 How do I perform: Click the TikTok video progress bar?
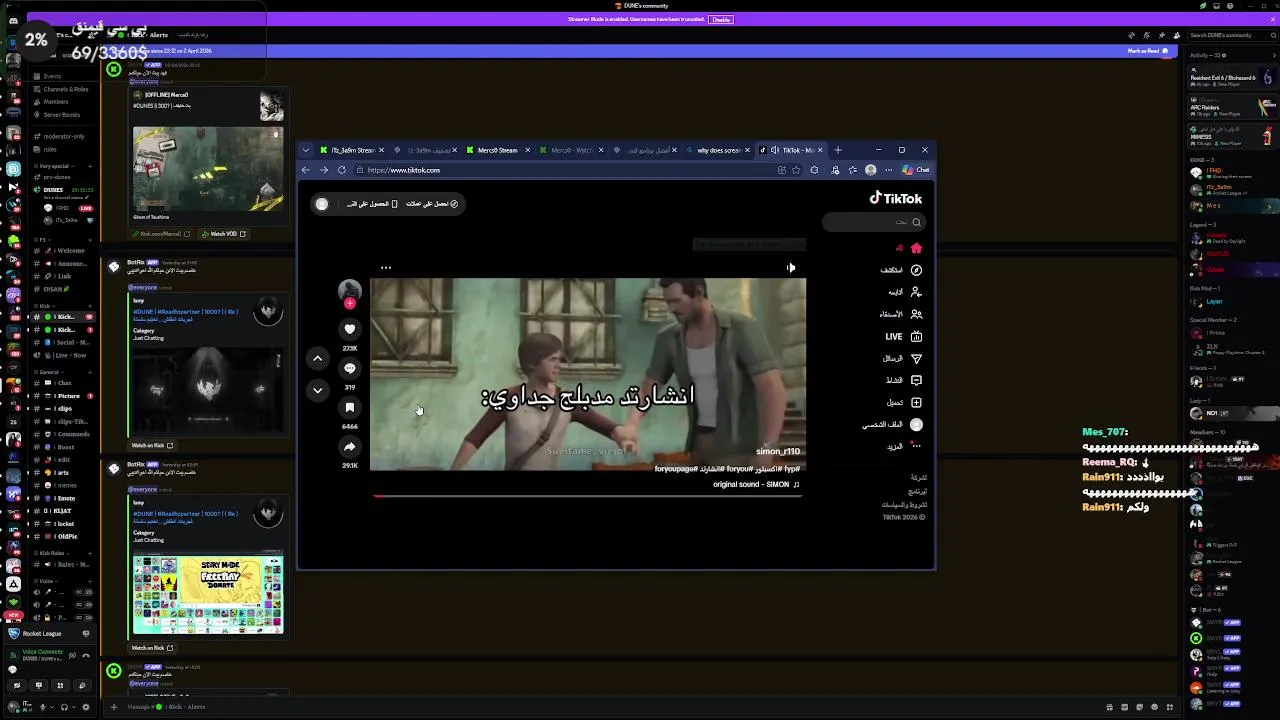[587, 495]
